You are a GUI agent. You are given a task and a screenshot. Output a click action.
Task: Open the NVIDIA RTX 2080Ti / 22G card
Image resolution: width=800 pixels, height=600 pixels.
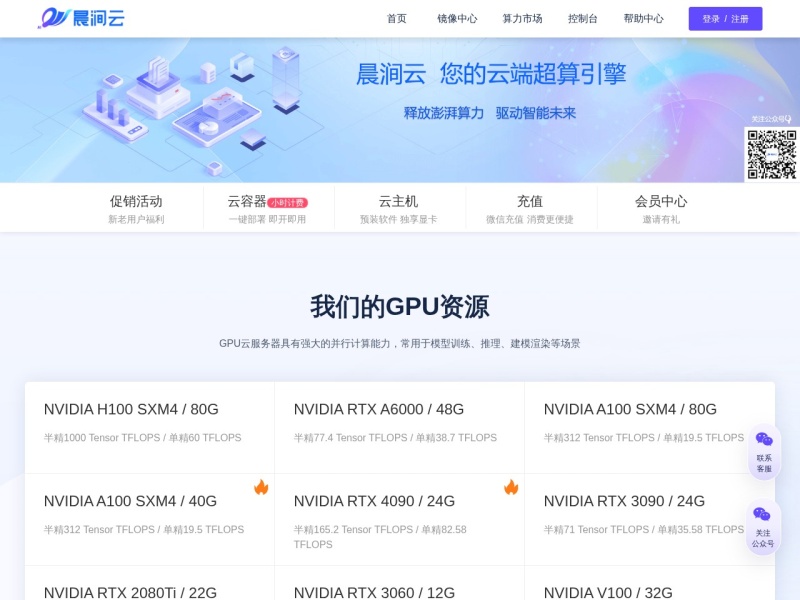149,583
